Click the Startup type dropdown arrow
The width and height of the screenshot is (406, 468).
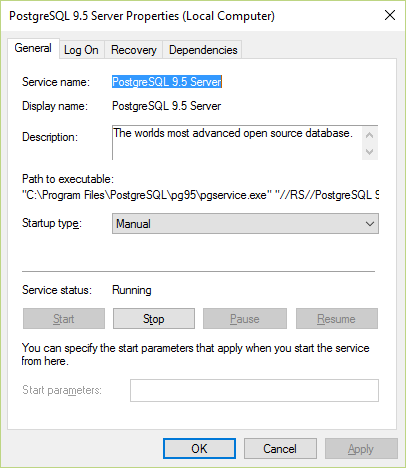coord(370,224)
